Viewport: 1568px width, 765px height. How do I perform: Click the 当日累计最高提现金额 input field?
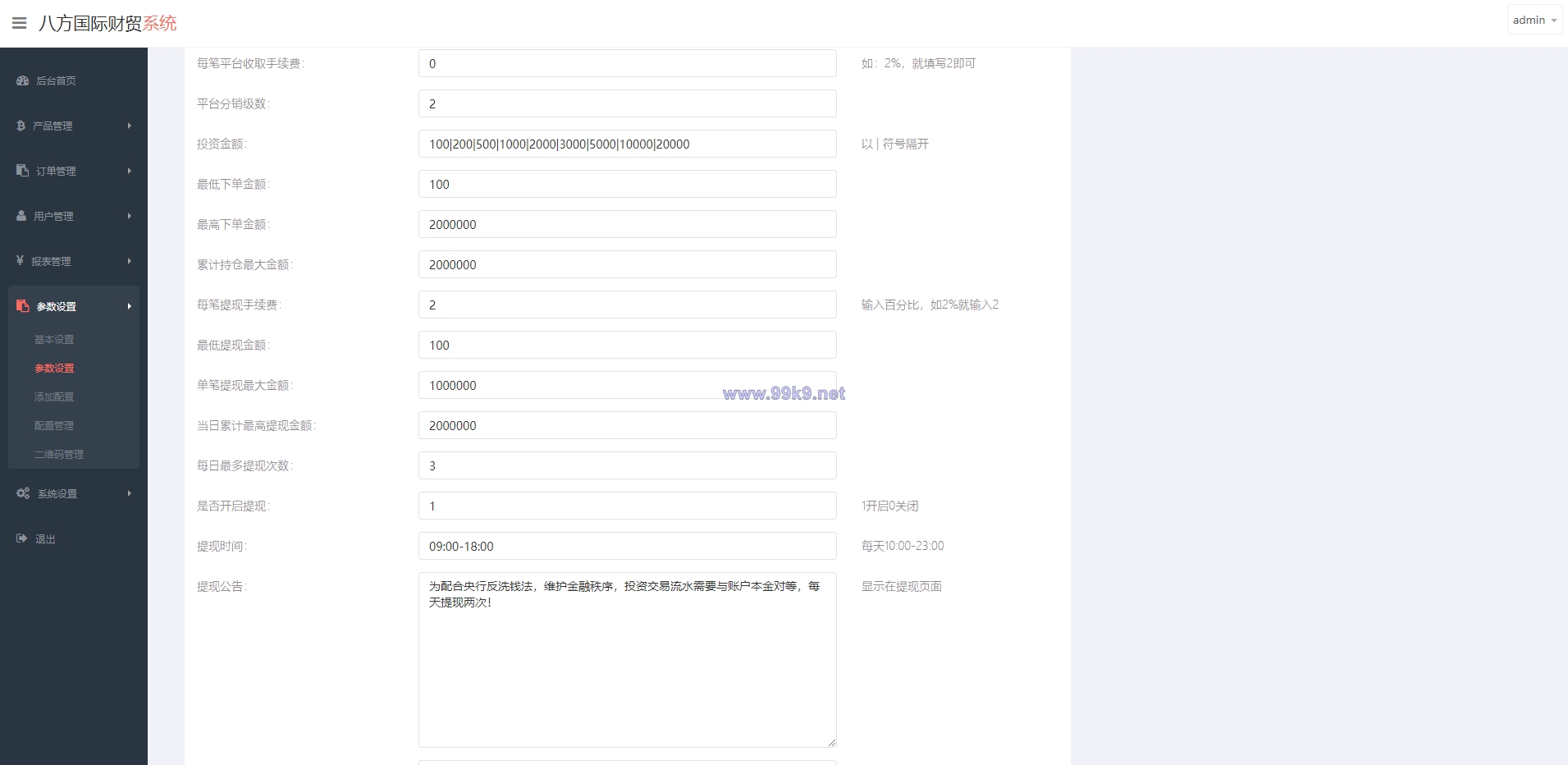628,425
